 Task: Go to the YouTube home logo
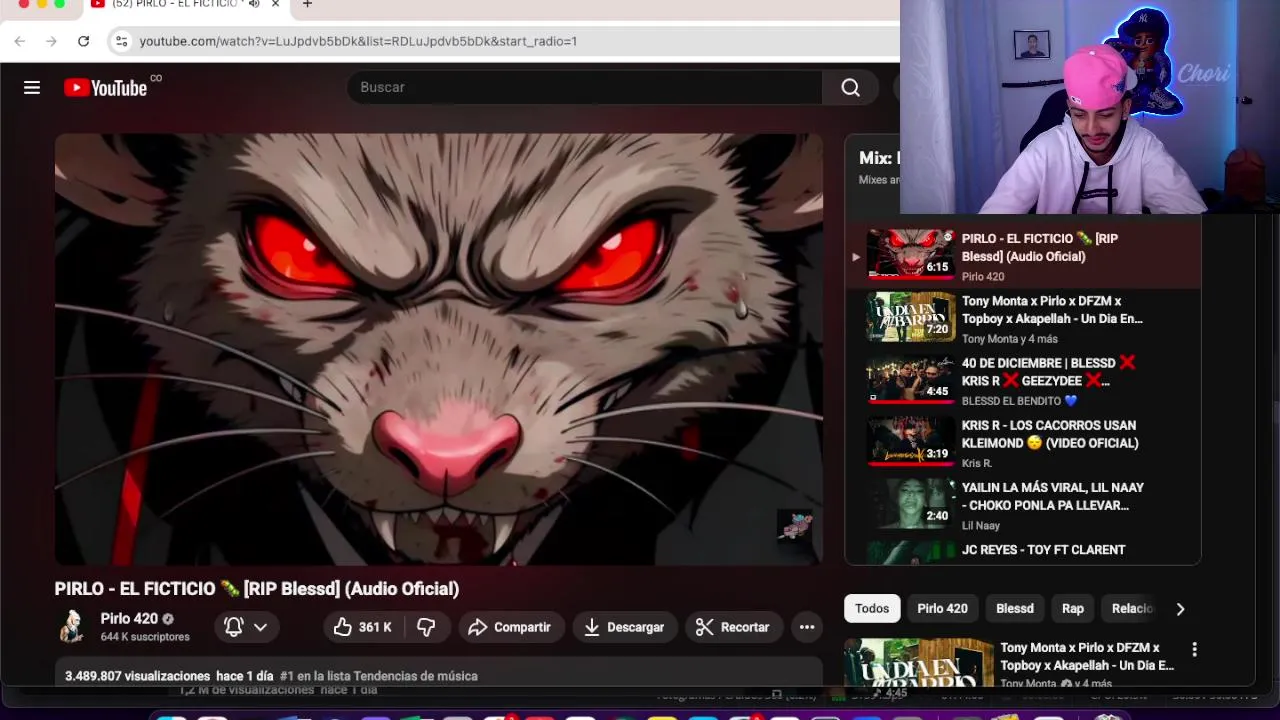[106, 88]
